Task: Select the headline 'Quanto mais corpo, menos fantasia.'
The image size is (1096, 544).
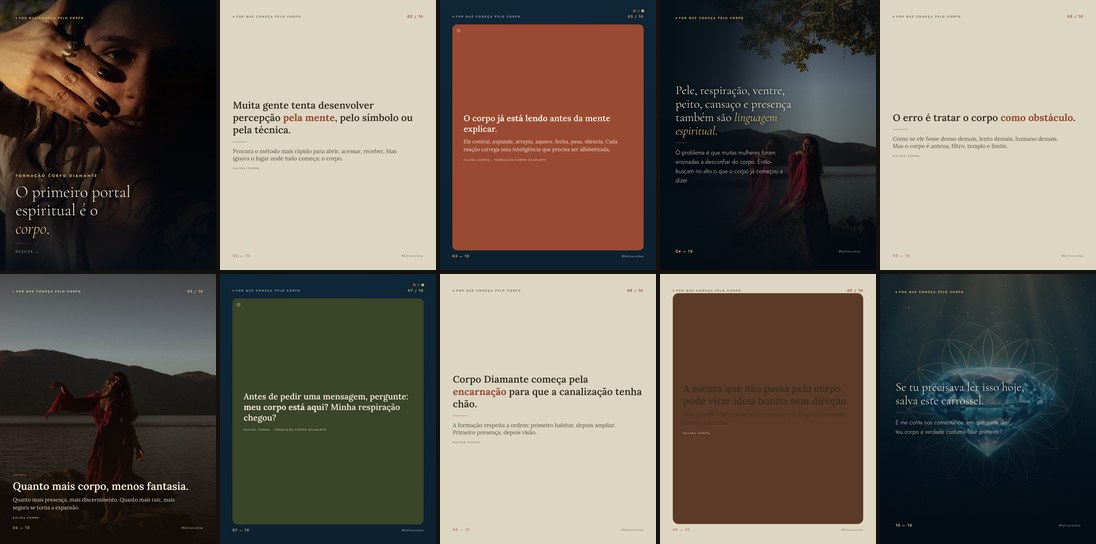Action: coord(101,487)
